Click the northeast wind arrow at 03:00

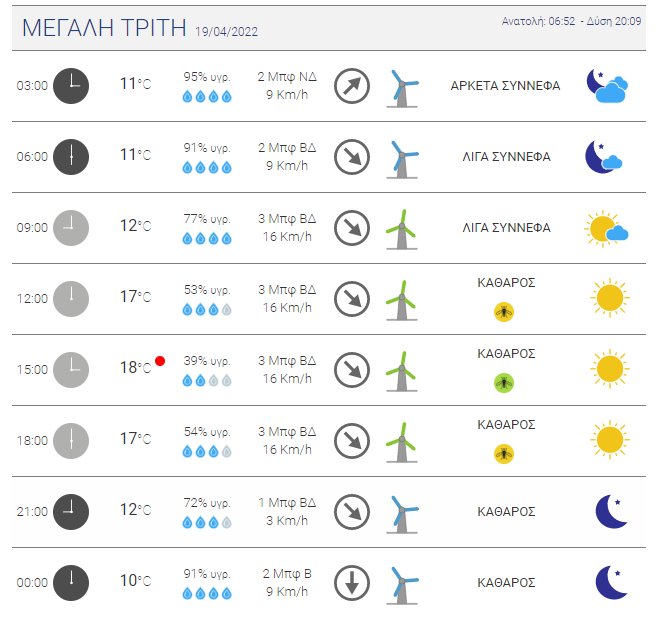[352, 86]
